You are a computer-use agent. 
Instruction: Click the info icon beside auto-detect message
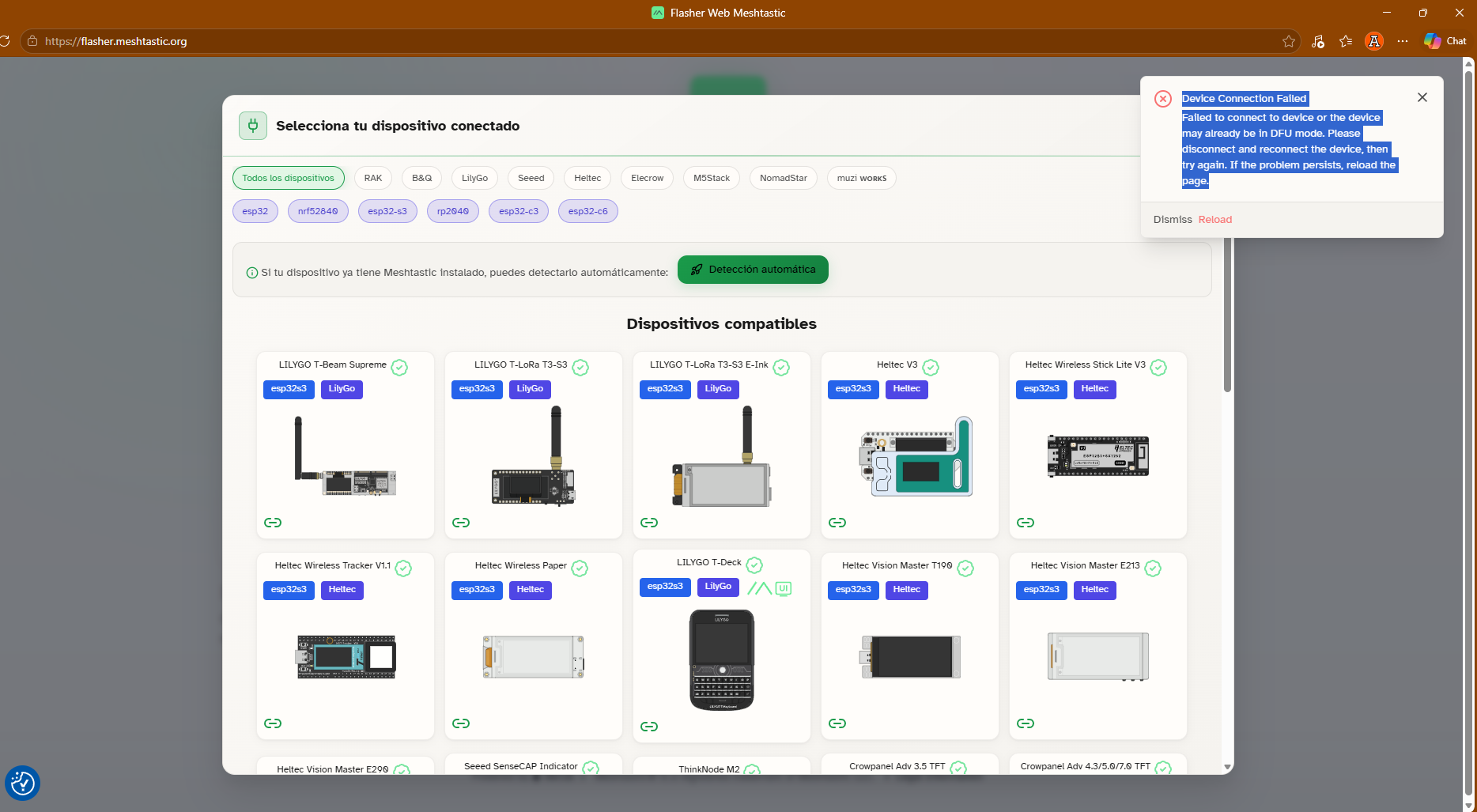point(252,273)
